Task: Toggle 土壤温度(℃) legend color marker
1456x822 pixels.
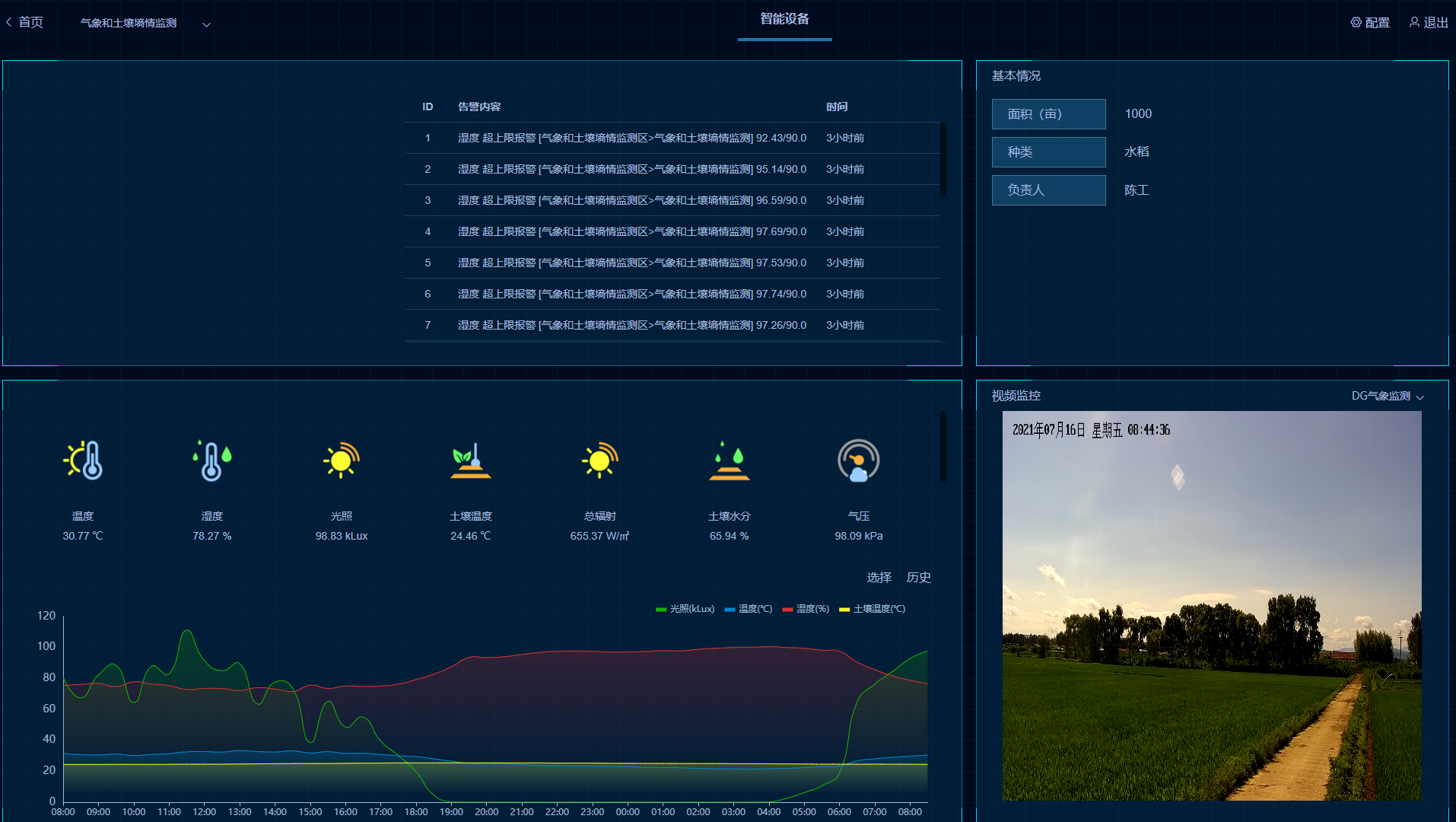Action: point(844,609)
